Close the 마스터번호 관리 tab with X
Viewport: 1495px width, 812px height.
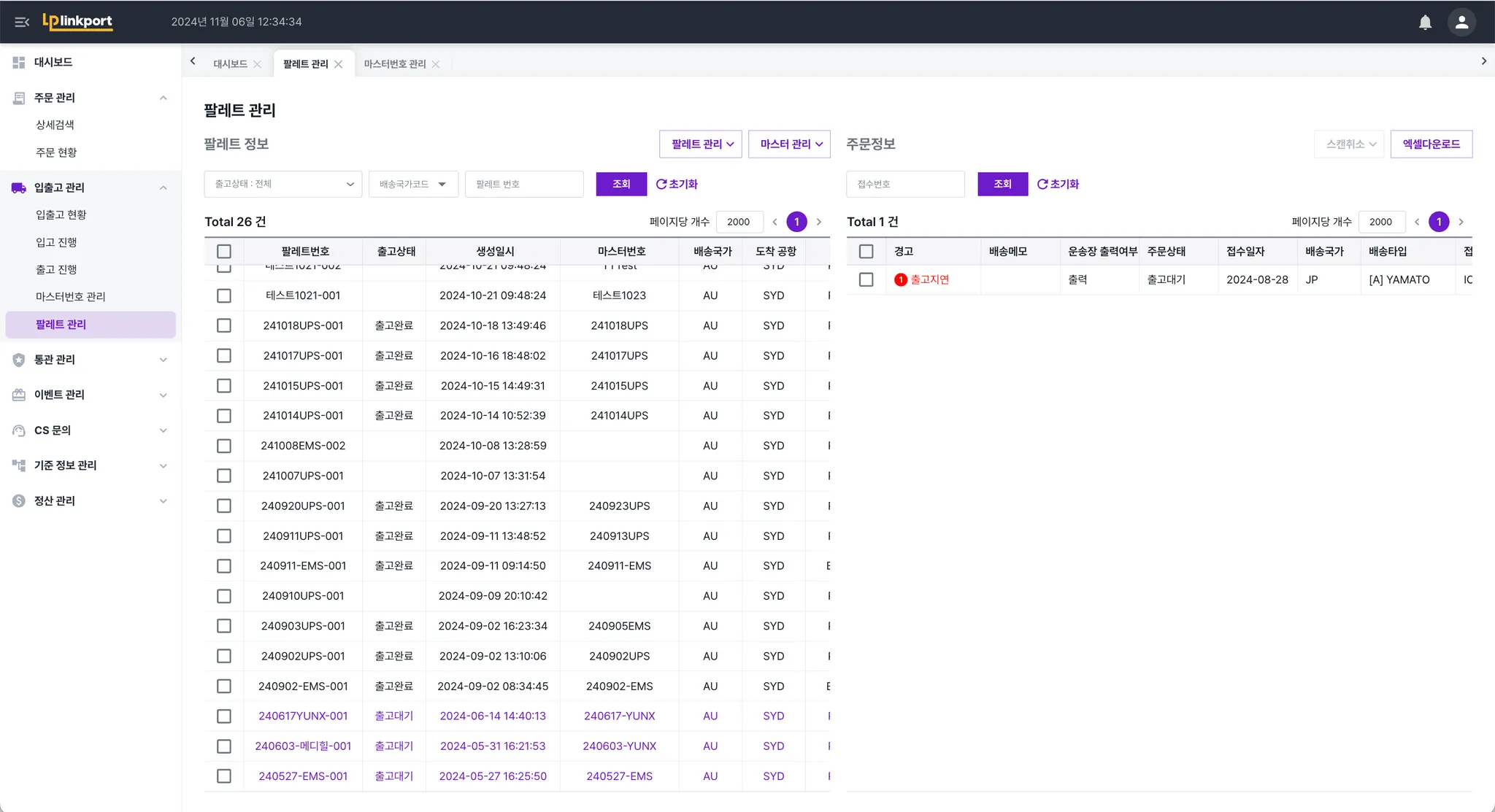tap(436, 64)
